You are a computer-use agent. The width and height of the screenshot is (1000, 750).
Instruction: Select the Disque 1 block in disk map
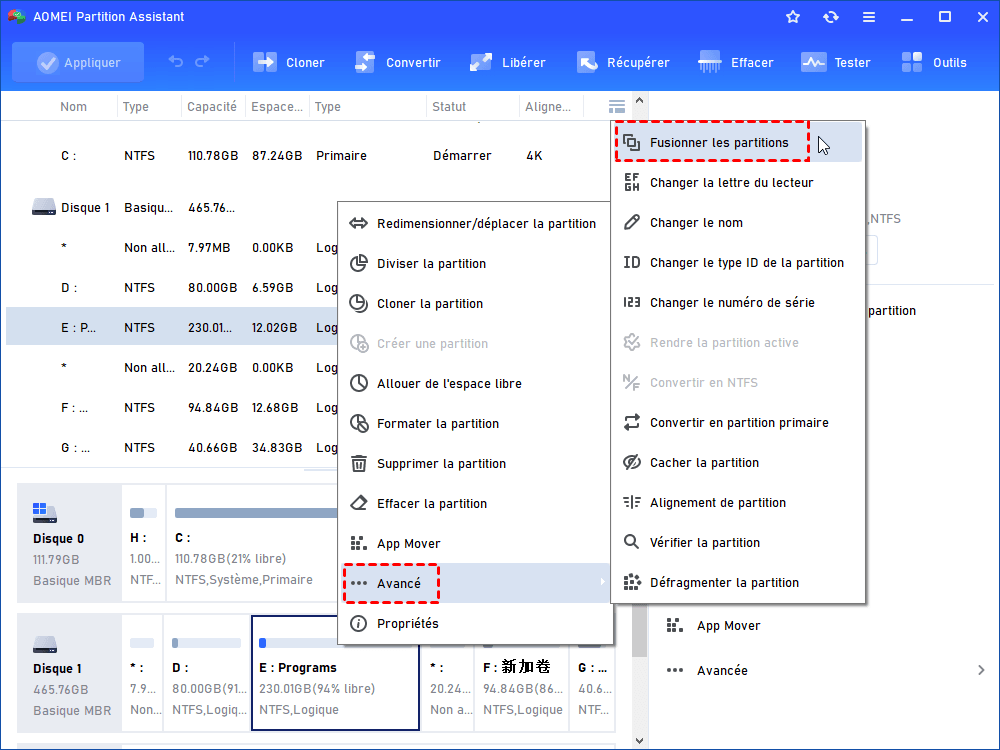coord(70,673)
